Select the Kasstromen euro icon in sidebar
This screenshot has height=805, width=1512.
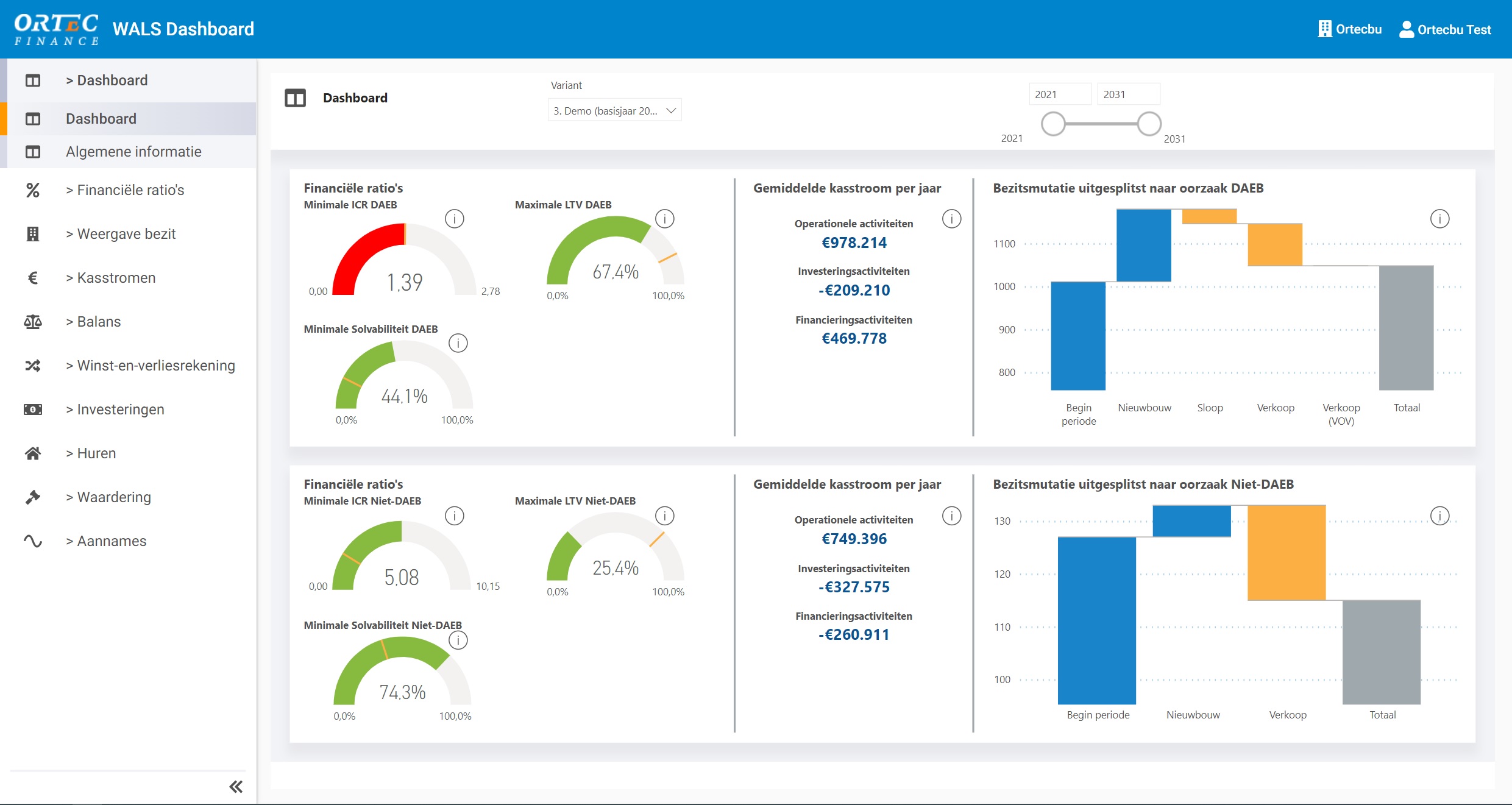point(32,278)
